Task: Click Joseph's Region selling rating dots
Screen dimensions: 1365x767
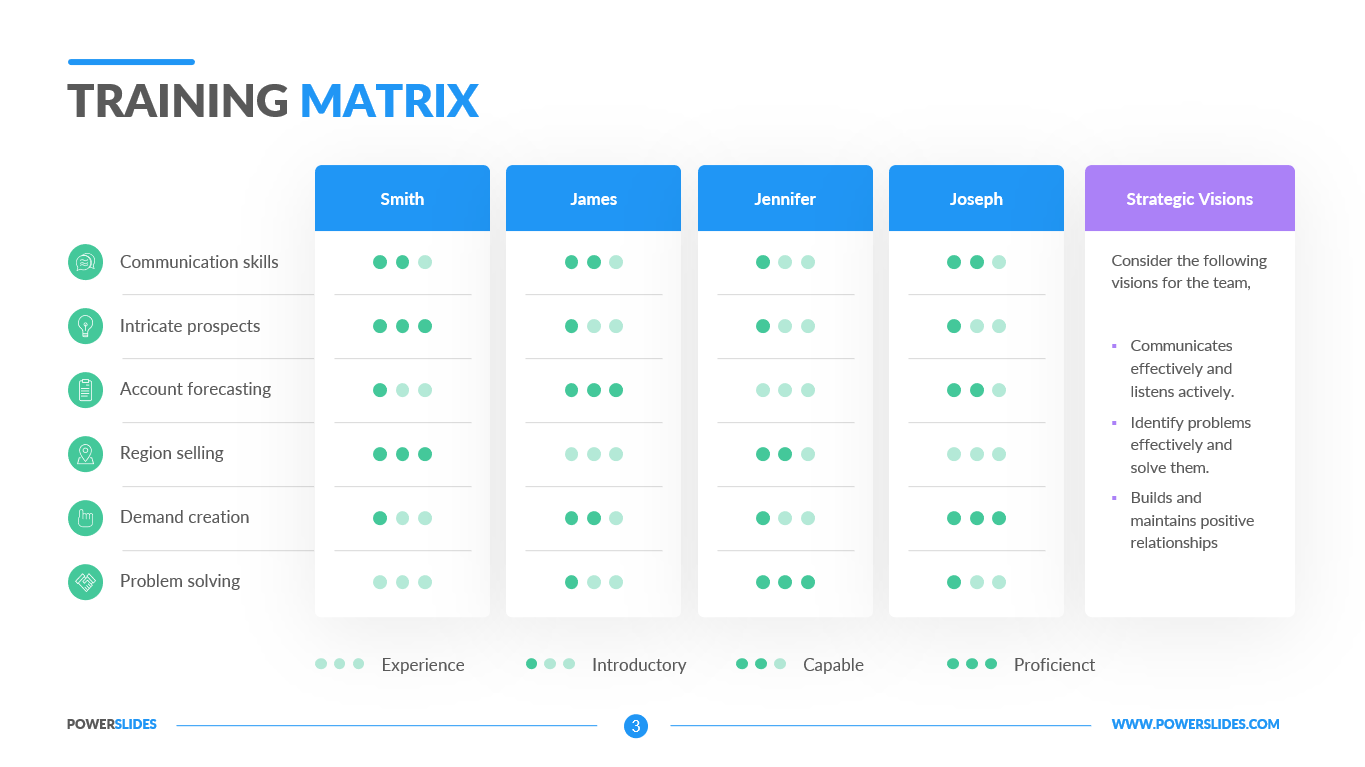Action: [976, 454]
